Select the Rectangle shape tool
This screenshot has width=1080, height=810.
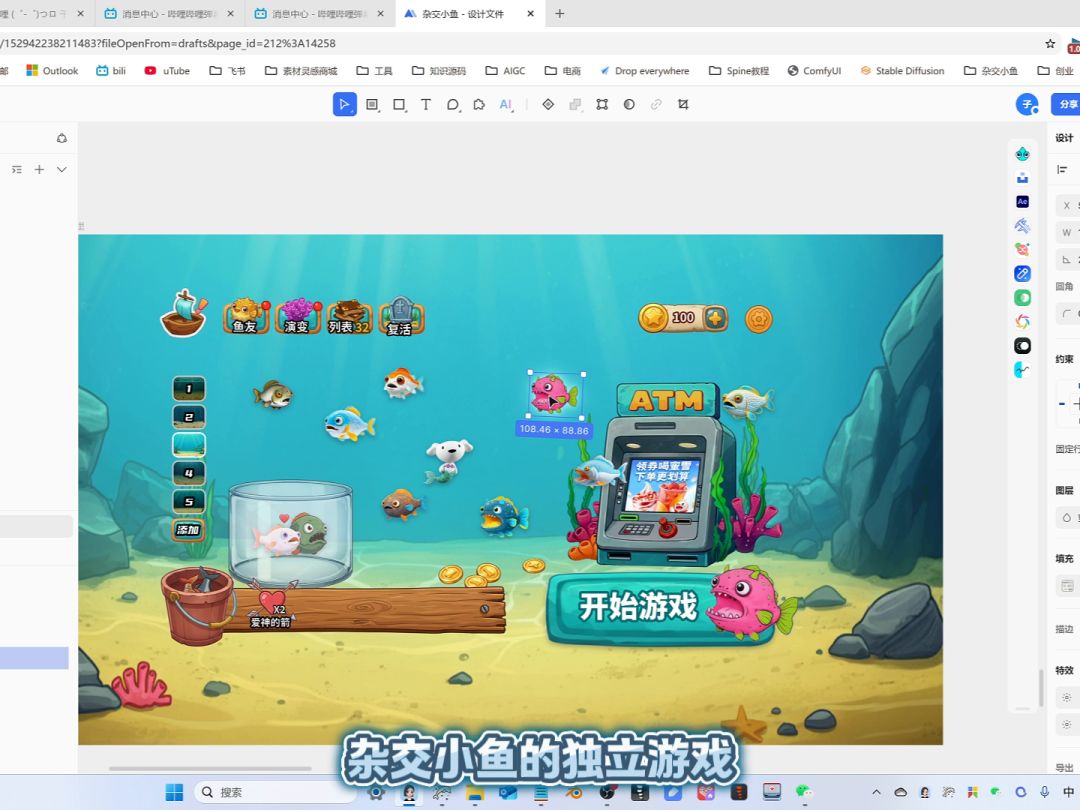coord(399,105)
